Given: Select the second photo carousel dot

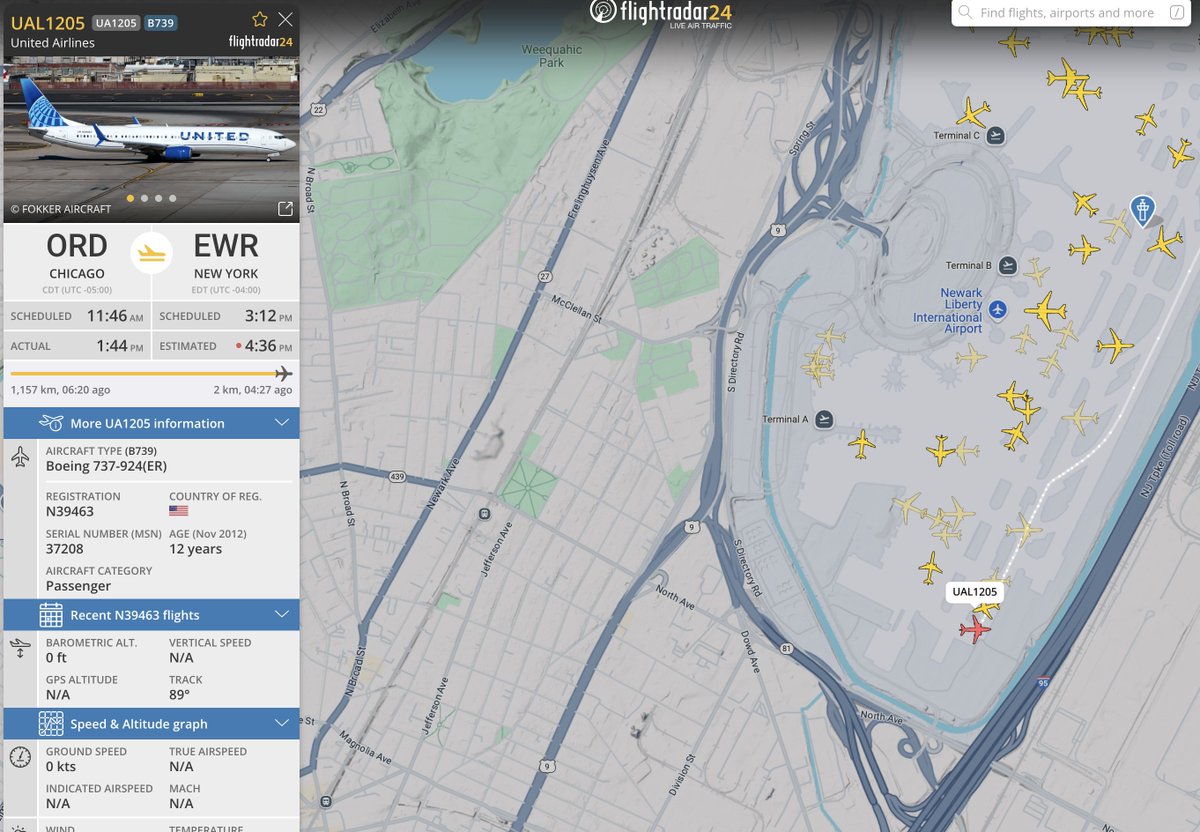Looking at the screenshot, I should [x=145, y=198].
